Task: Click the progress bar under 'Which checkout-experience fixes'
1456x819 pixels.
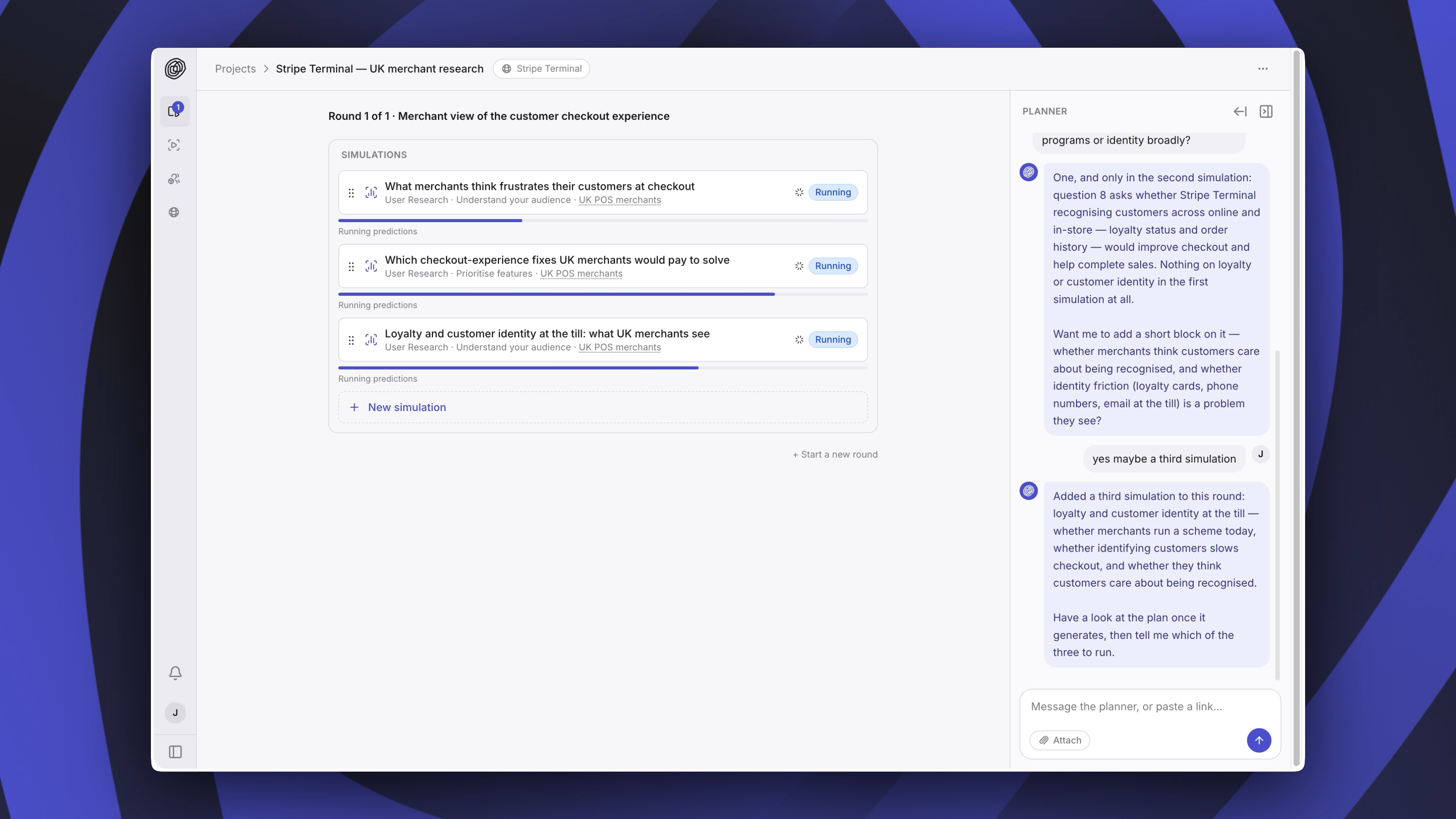Action: pos(602,294)
